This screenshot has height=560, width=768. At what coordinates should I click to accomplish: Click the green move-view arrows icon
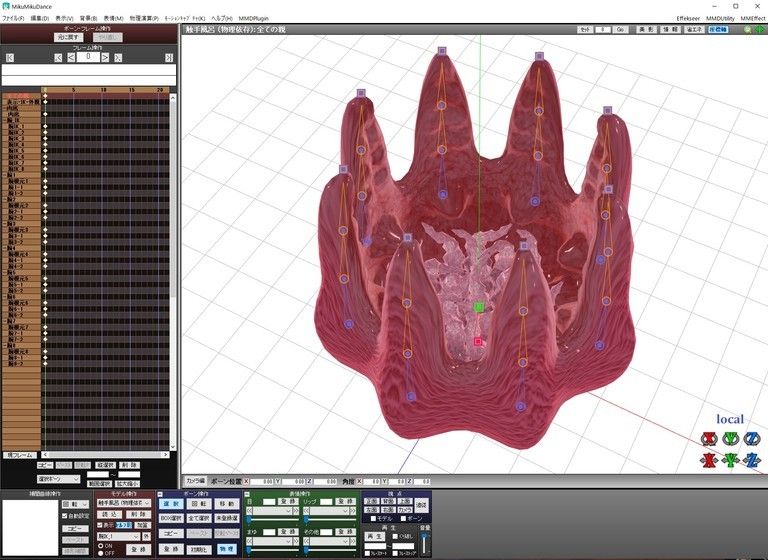(x=760, y=29)
